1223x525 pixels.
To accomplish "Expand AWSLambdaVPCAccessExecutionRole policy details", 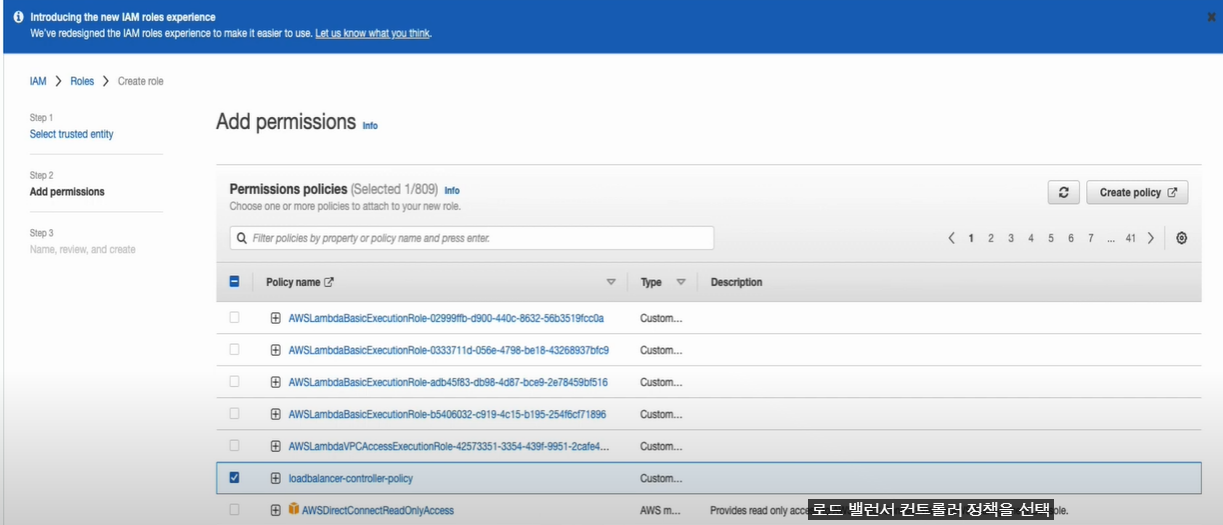I will 276,446.
